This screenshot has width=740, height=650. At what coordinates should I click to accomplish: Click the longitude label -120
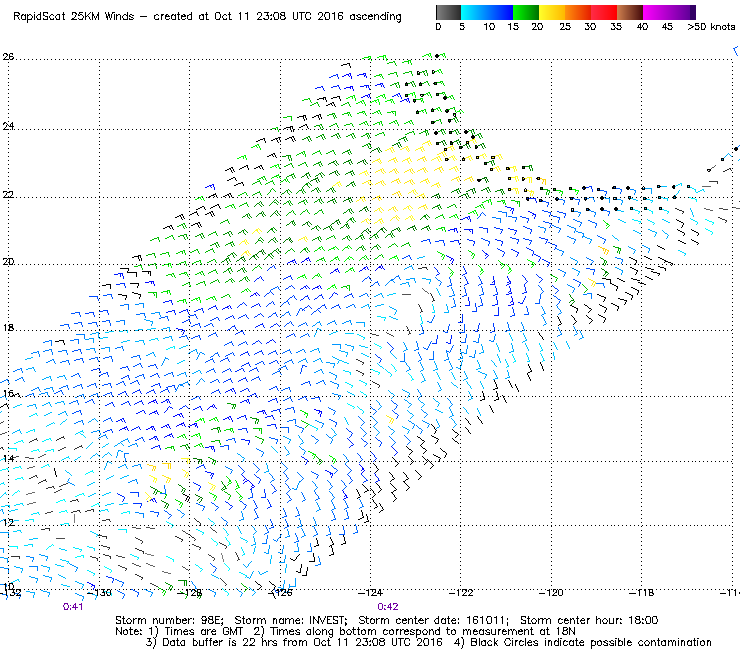tap(551, 593)
